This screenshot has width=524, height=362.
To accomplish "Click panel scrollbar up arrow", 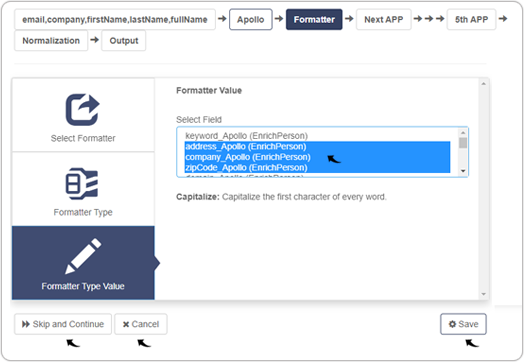I will [484, 84].
